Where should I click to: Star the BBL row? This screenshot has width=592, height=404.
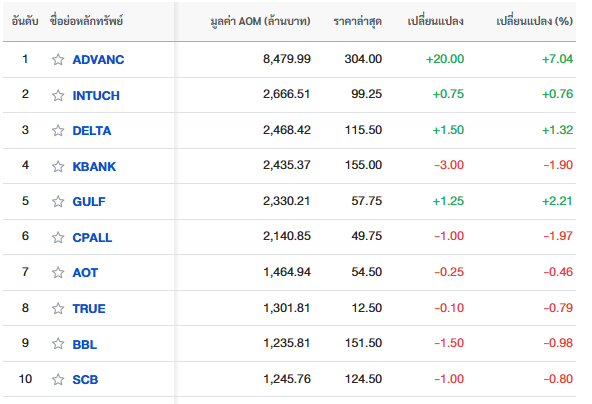(58, 343)
